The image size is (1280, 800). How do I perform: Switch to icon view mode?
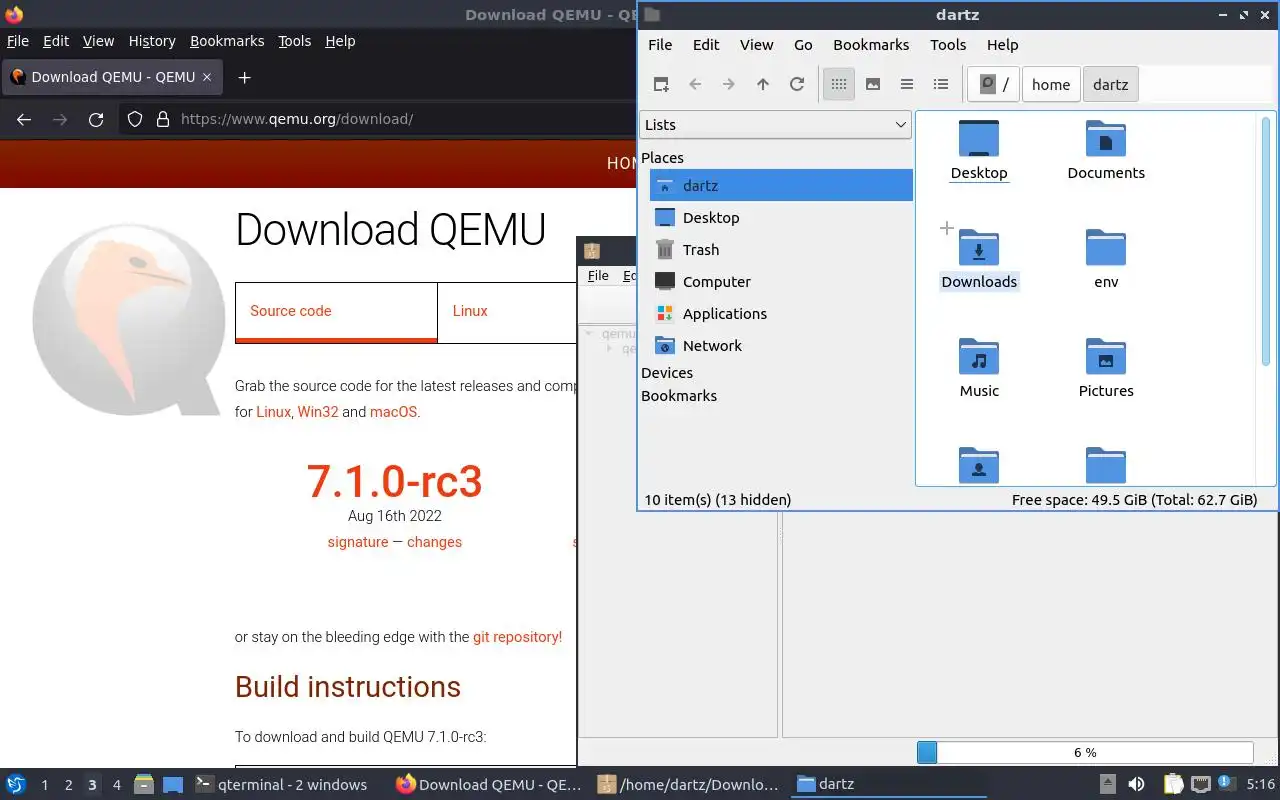(839, 84)
